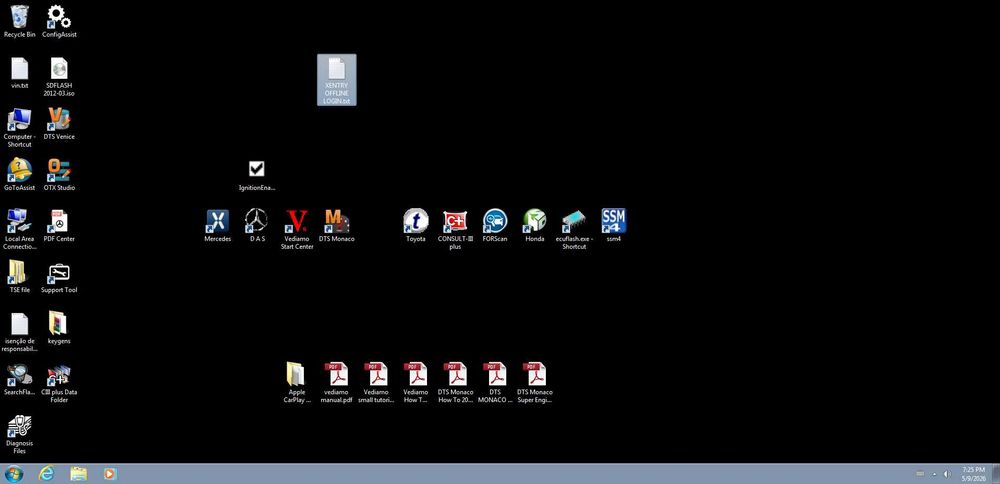Select the DTS Venice shortcut
The image size is (1000, 484).
(59, 119)
